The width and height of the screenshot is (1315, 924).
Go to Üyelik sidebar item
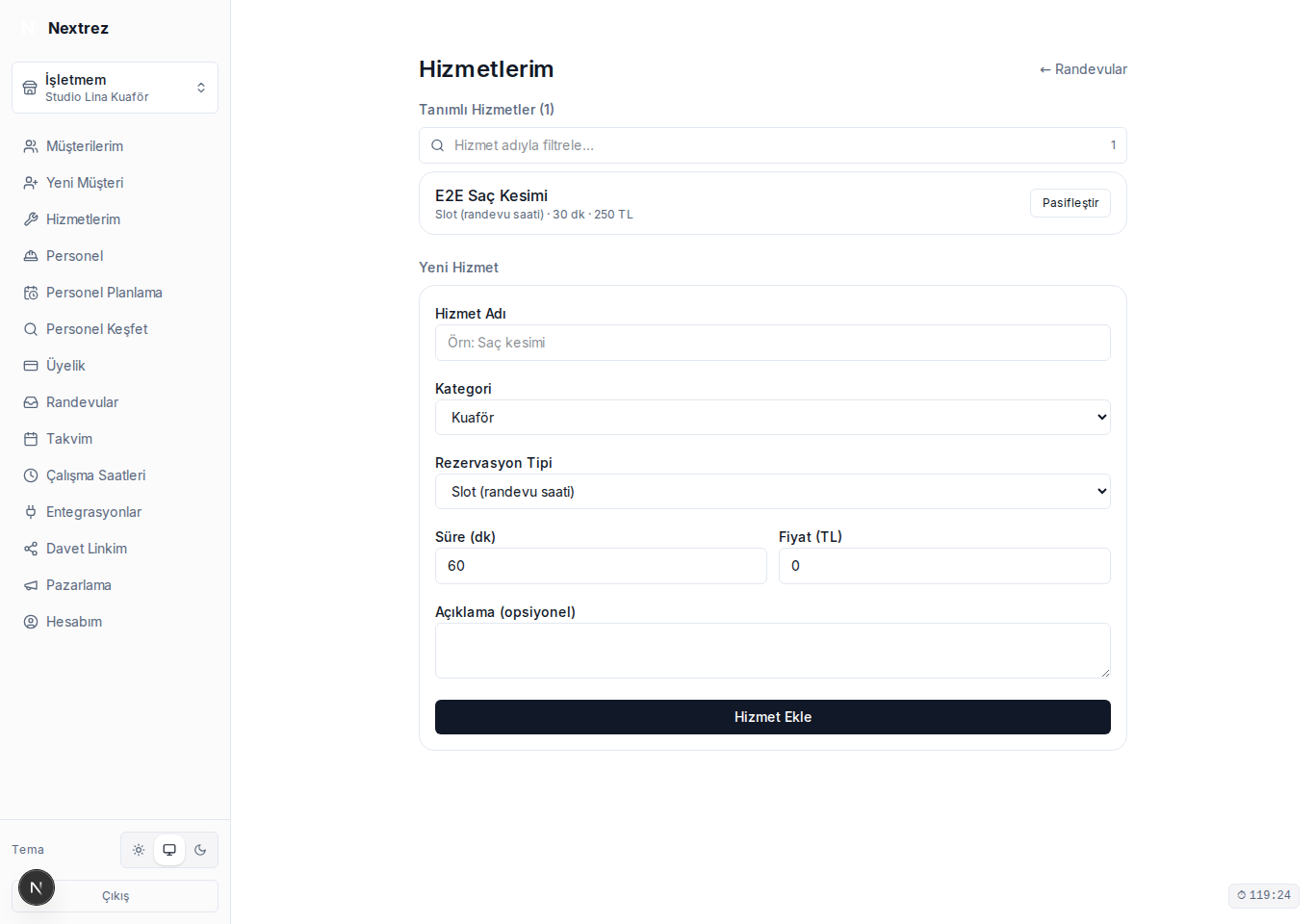(116, 366)
